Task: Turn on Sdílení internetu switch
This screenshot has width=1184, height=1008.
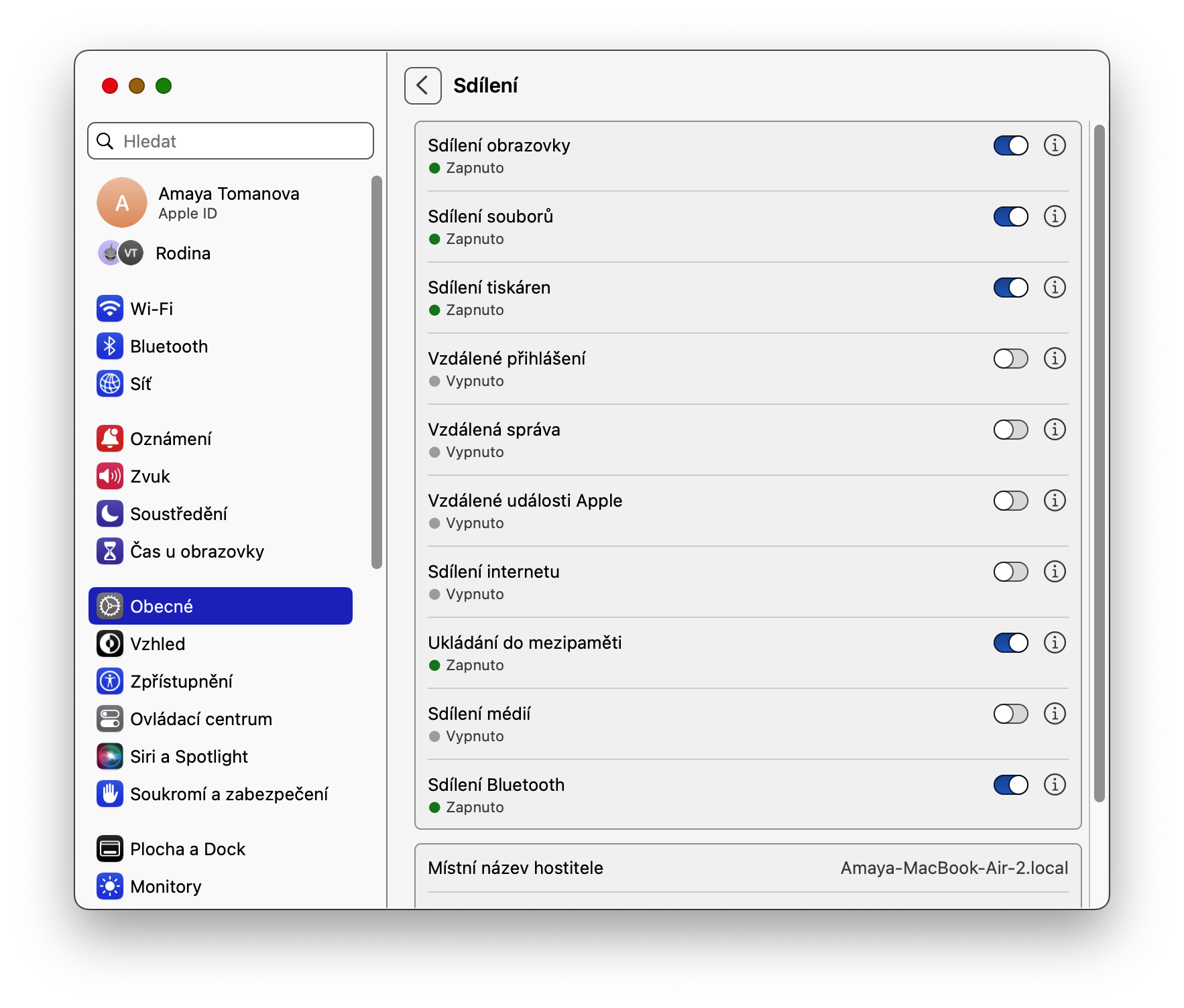Action: point(1011,572)
